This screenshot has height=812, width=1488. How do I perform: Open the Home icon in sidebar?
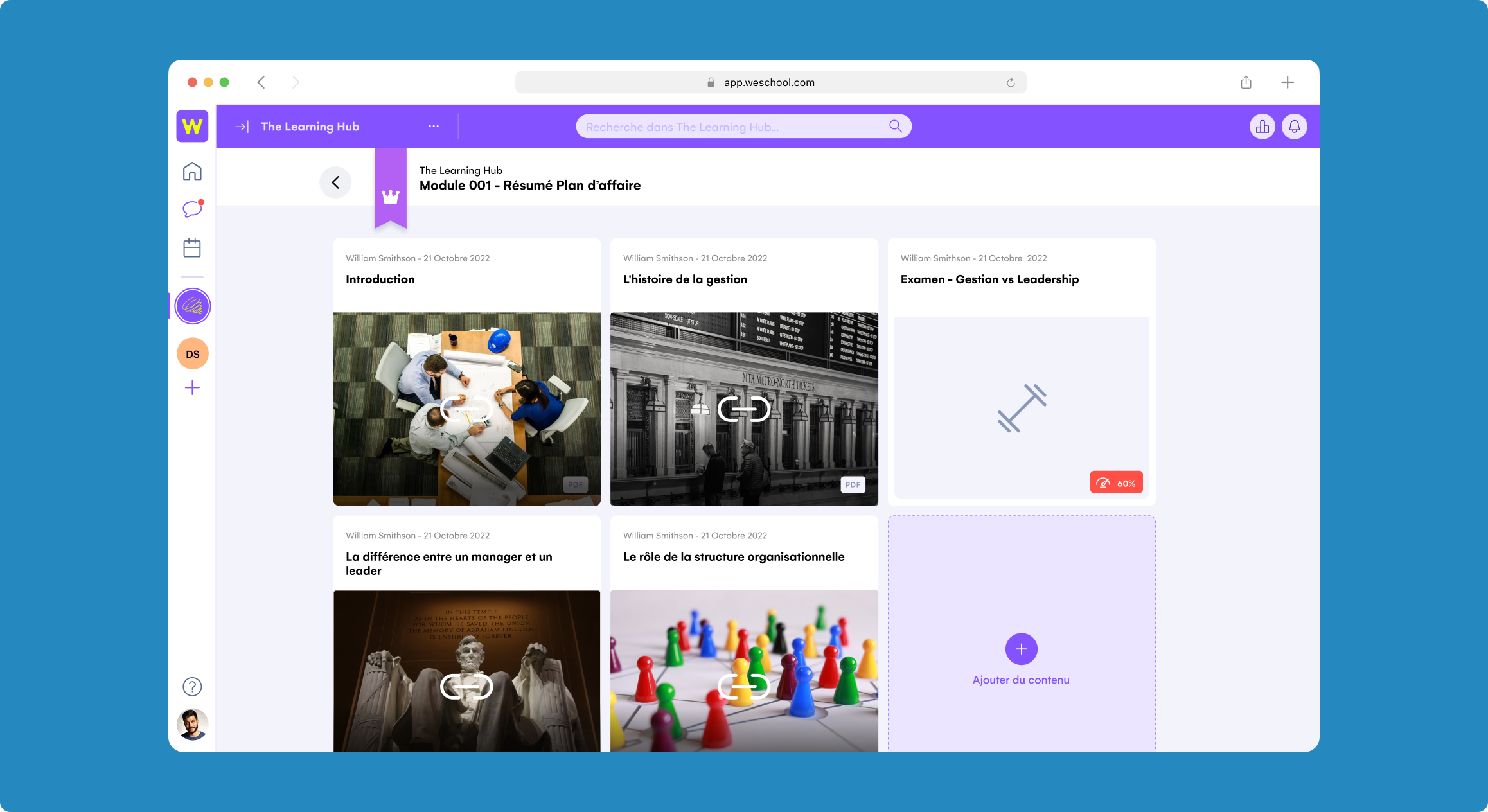coord(192,172)
